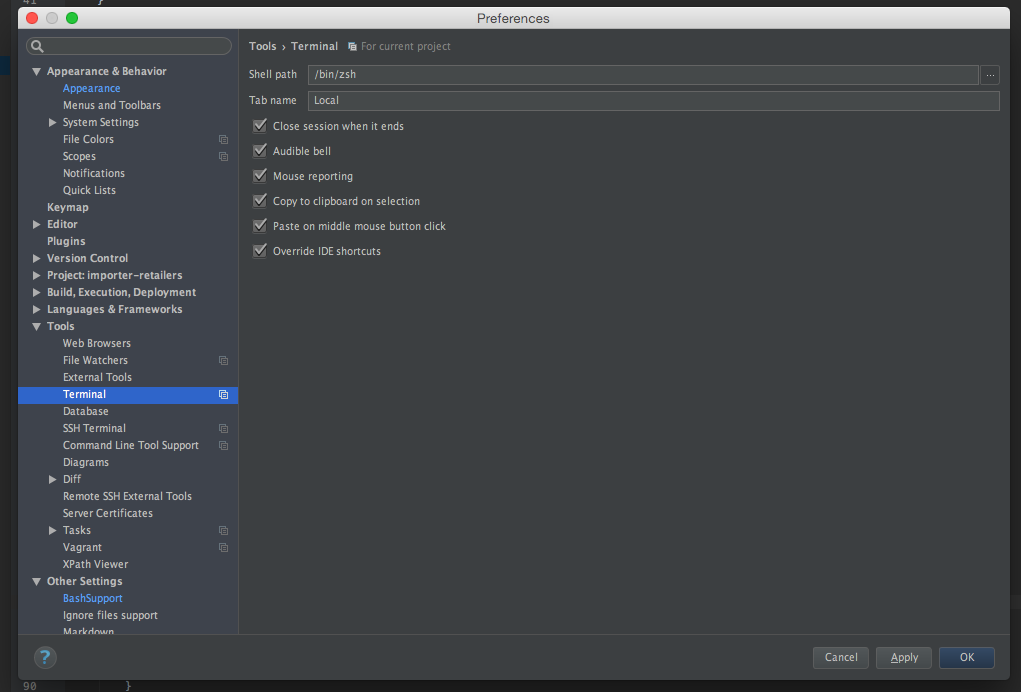Select the Terminal tree row
Viewport: 1021px width, 692px height.
(128, 394)
